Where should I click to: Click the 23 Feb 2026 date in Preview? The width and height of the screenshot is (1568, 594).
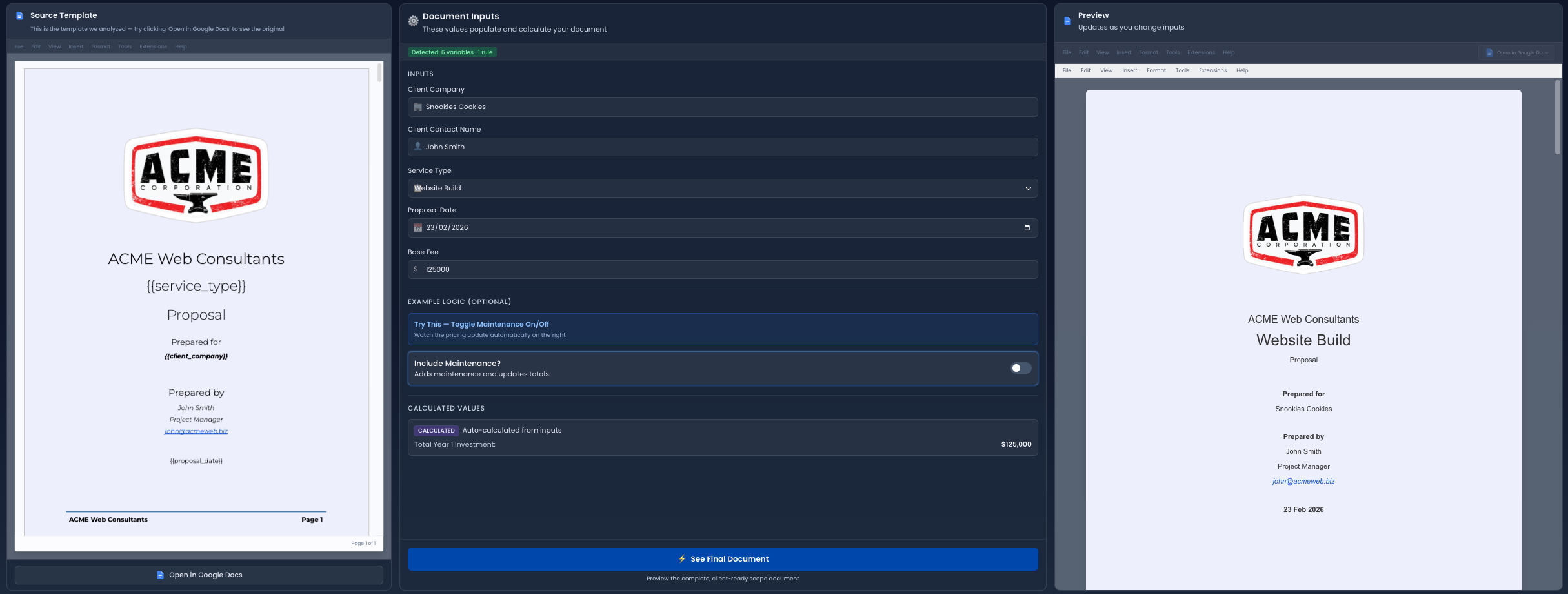pos(1303,510)
